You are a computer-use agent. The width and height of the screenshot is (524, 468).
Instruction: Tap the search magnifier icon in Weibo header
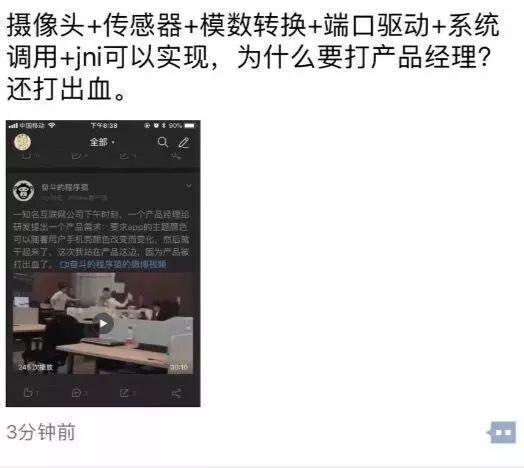(163, 142)
